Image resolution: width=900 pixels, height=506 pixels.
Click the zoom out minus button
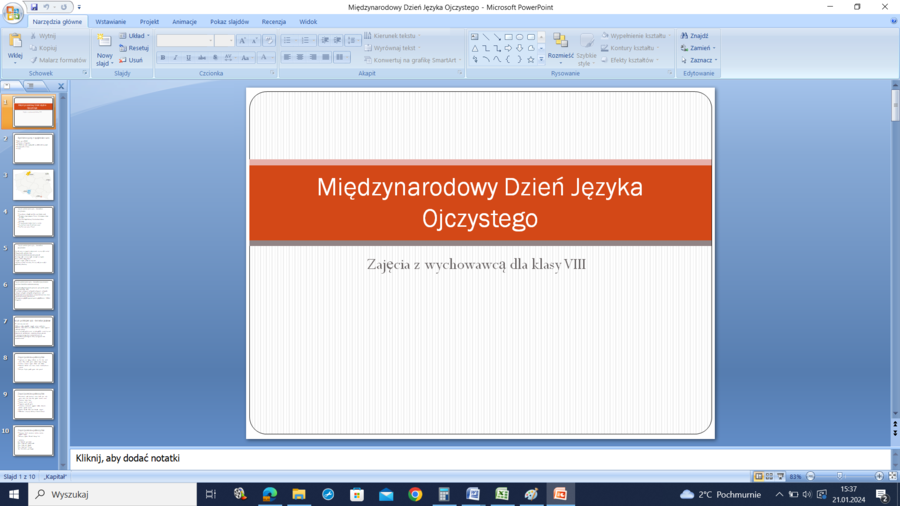point(810,476)
